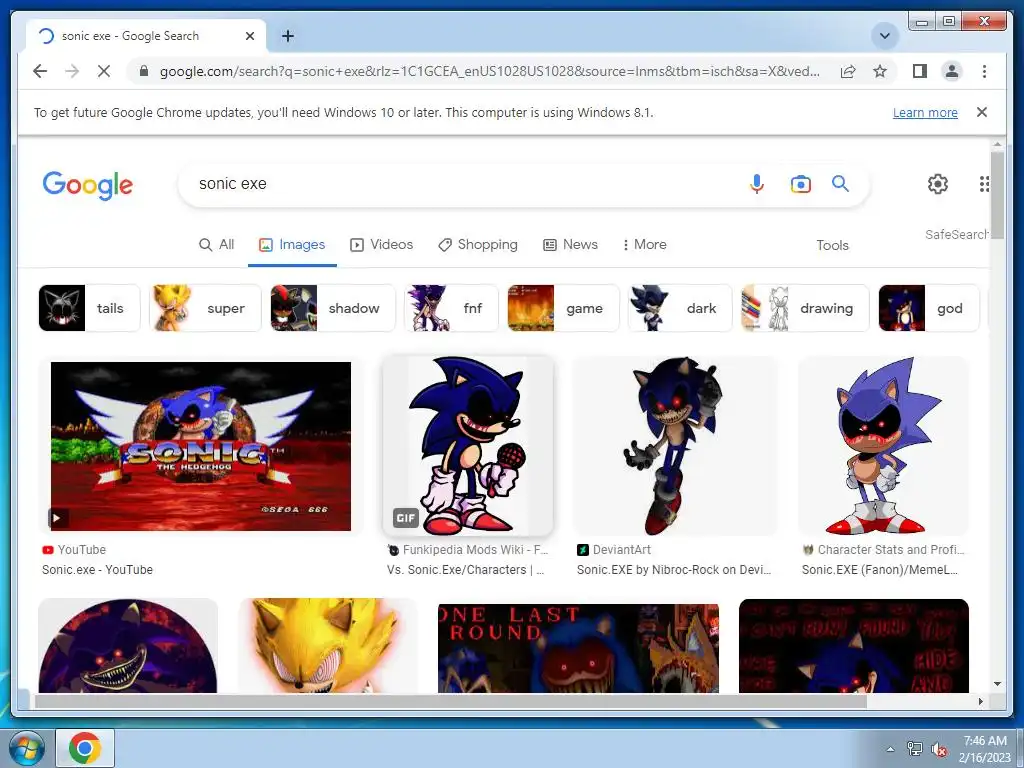1024x768 pixels.
Task: Select the Images tab
Action: pos(292,245)
